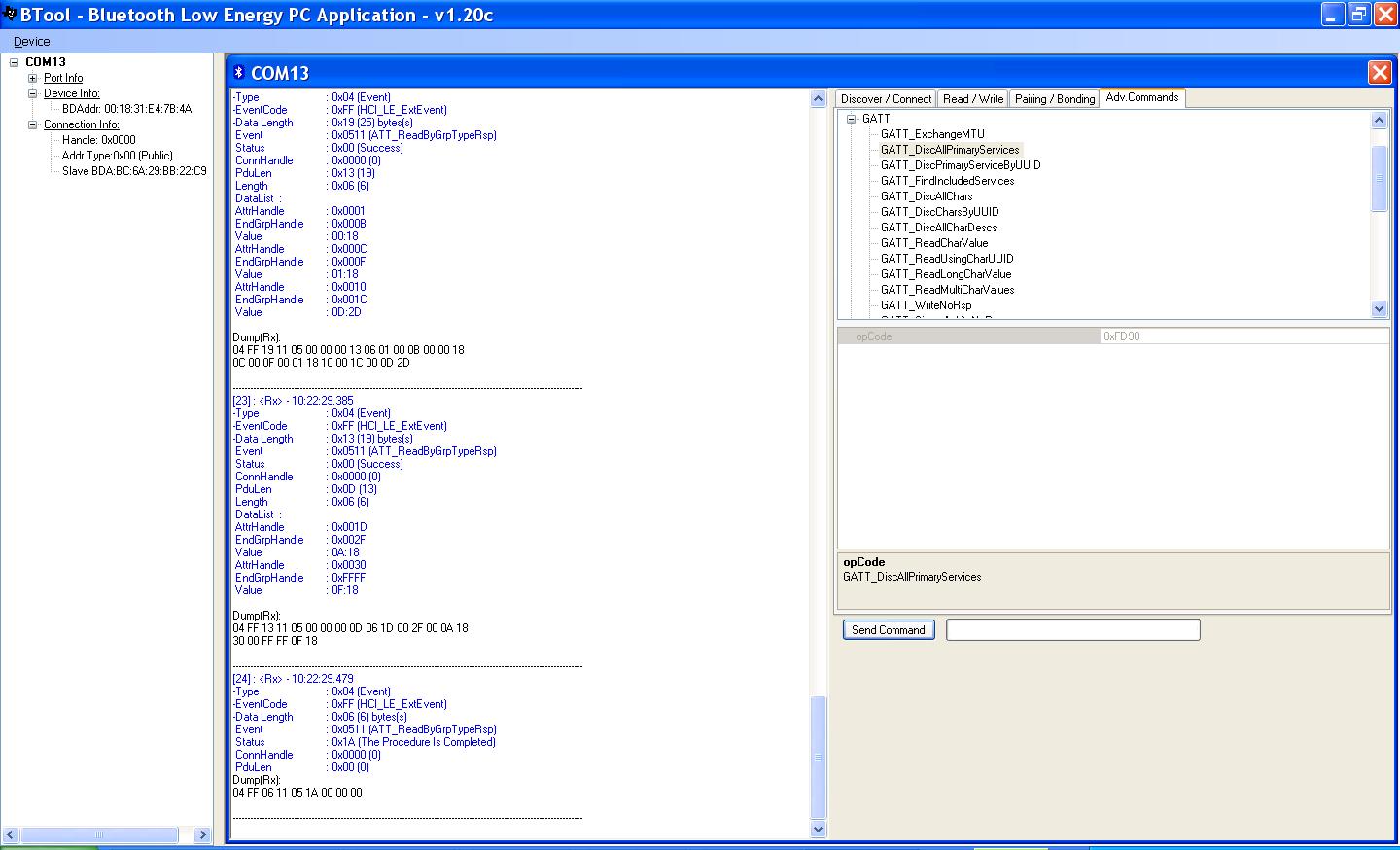Image resolution: width=1400 pixels, height=850 pixels.
Task: Click the Send Command button
Action: (x=889, y=630)
